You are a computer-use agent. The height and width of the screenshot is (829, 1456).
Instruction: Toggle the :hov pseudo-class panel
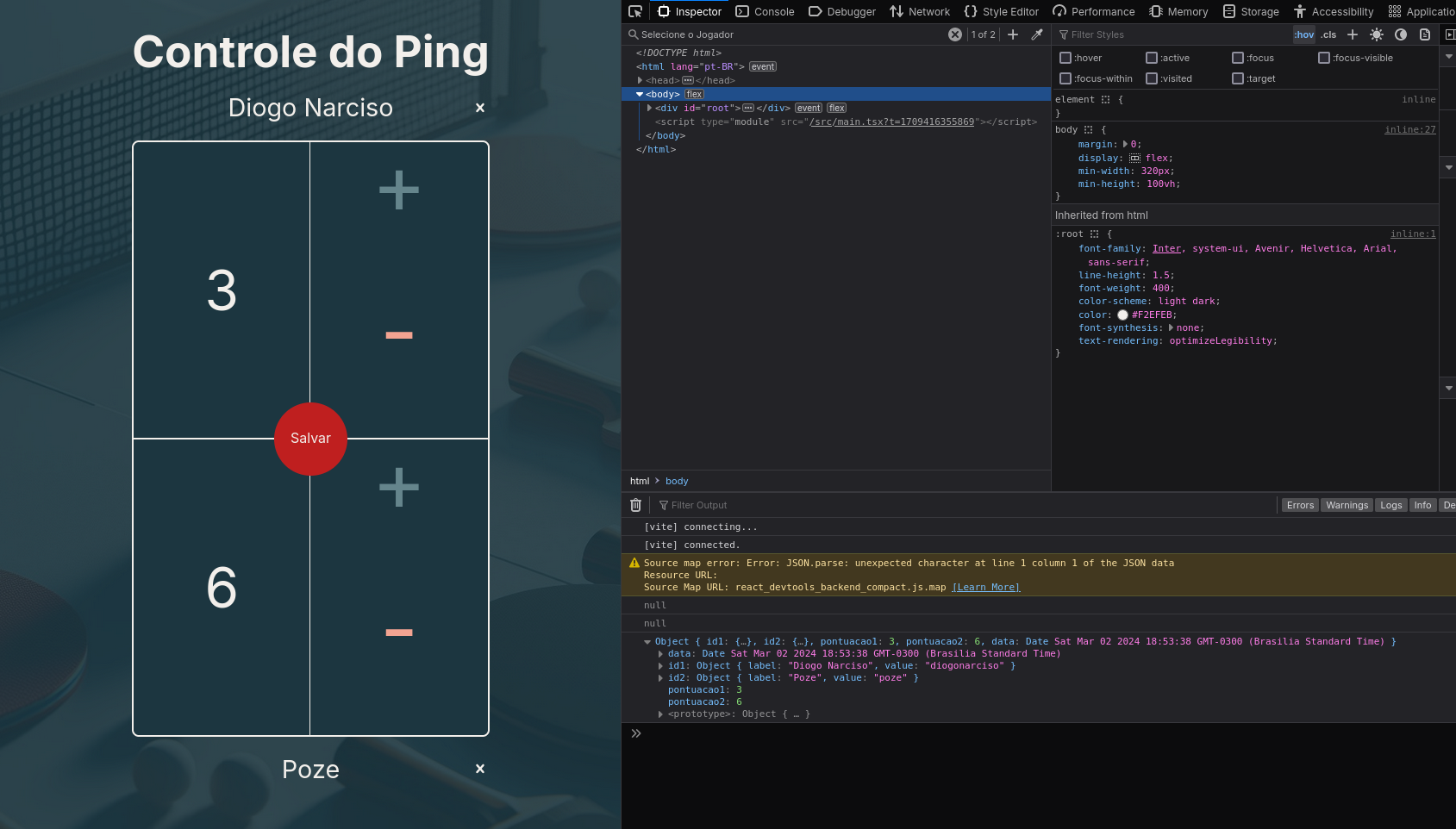point(1304,34)
